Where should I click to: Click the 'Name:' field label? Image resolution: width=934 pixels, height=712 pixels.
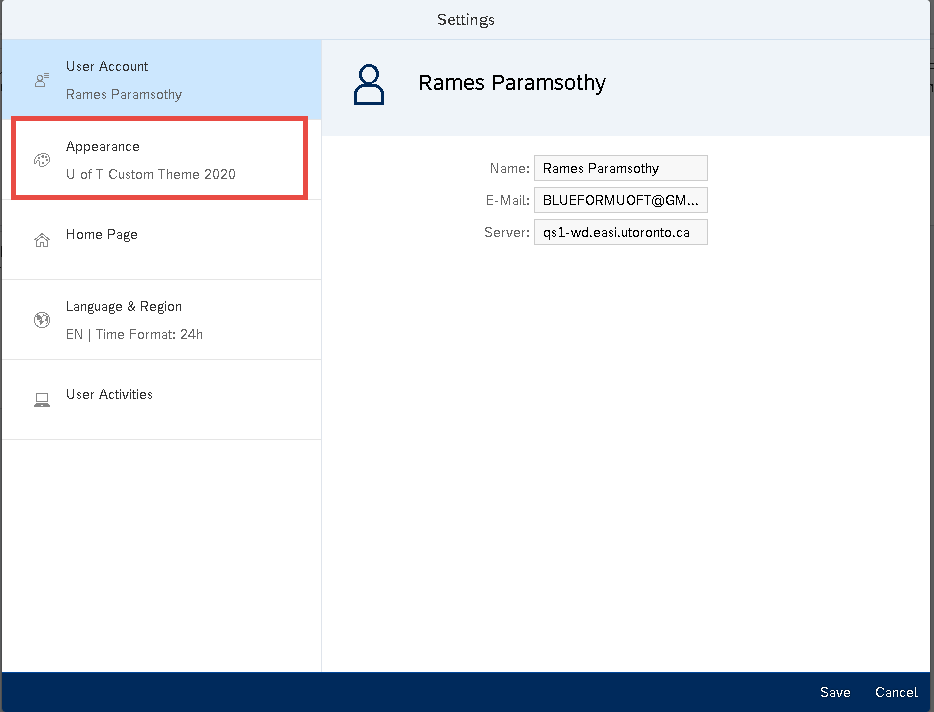click(509, 169)
